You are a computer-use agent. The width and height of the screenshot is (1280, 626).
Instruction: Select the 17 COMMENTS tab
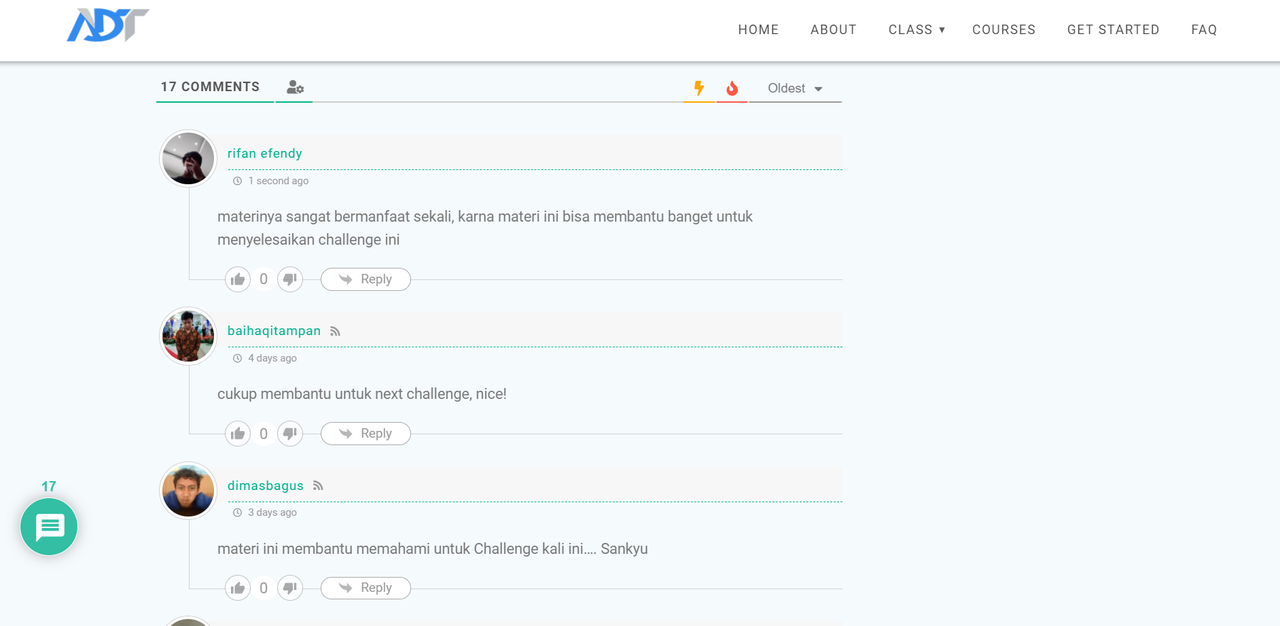(210, 87)
